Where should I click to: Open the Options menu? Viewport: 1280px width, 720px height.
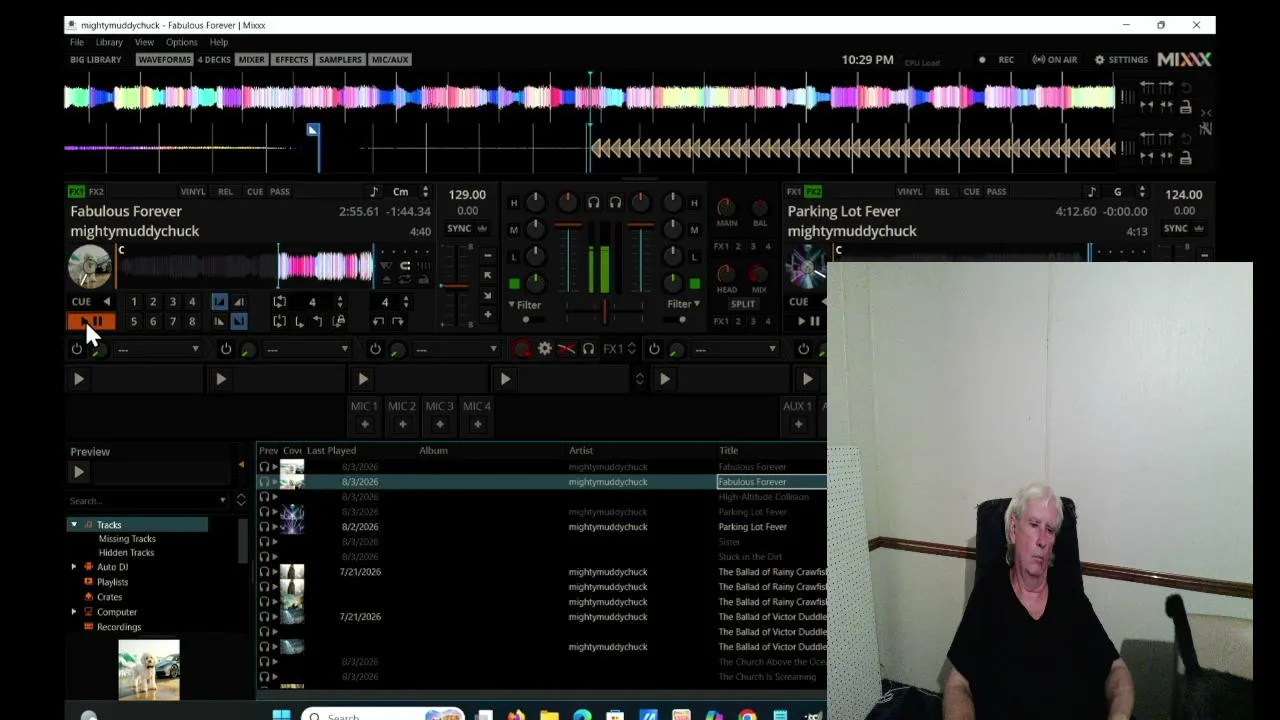click(x=182, y=42)
